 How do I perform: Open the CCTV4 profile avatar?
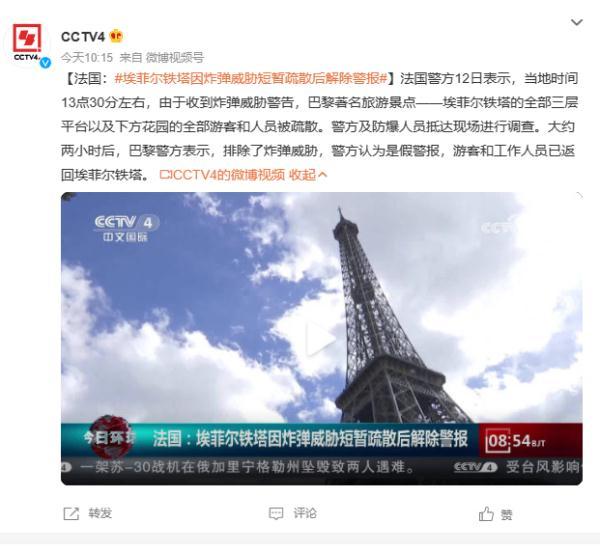point(27,43)
